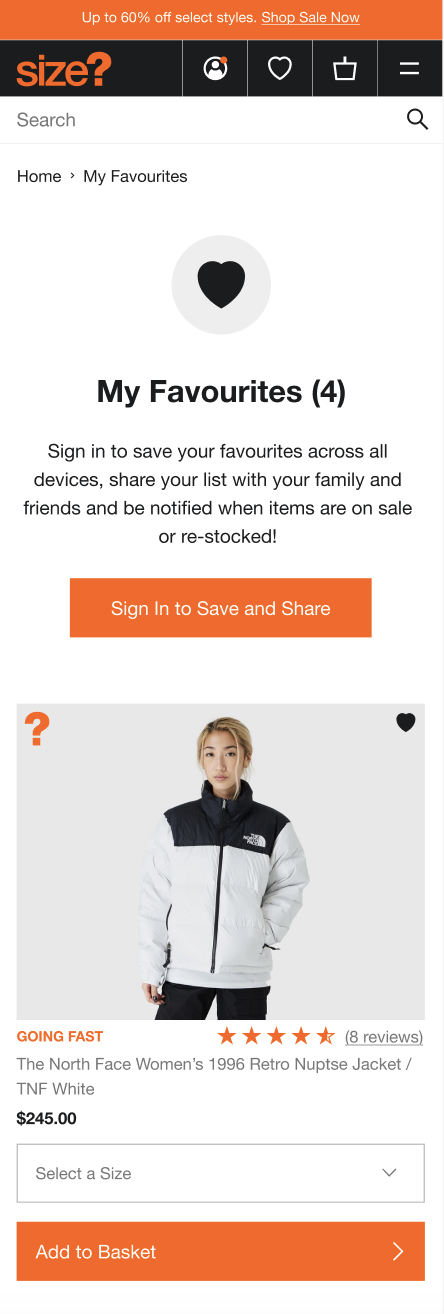Click the large heart circle icon
Image resolution: width=444 pixels, height=1314 pixels.
point(221,284)
